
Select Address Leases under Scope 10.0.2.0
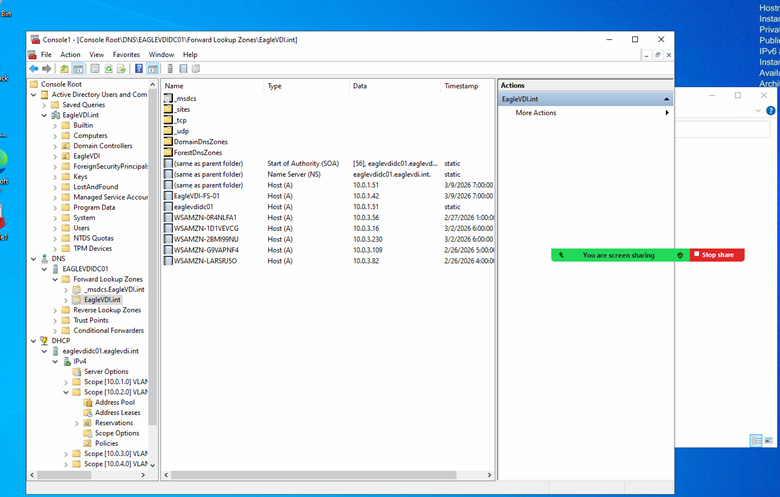(x=117, y=413)
